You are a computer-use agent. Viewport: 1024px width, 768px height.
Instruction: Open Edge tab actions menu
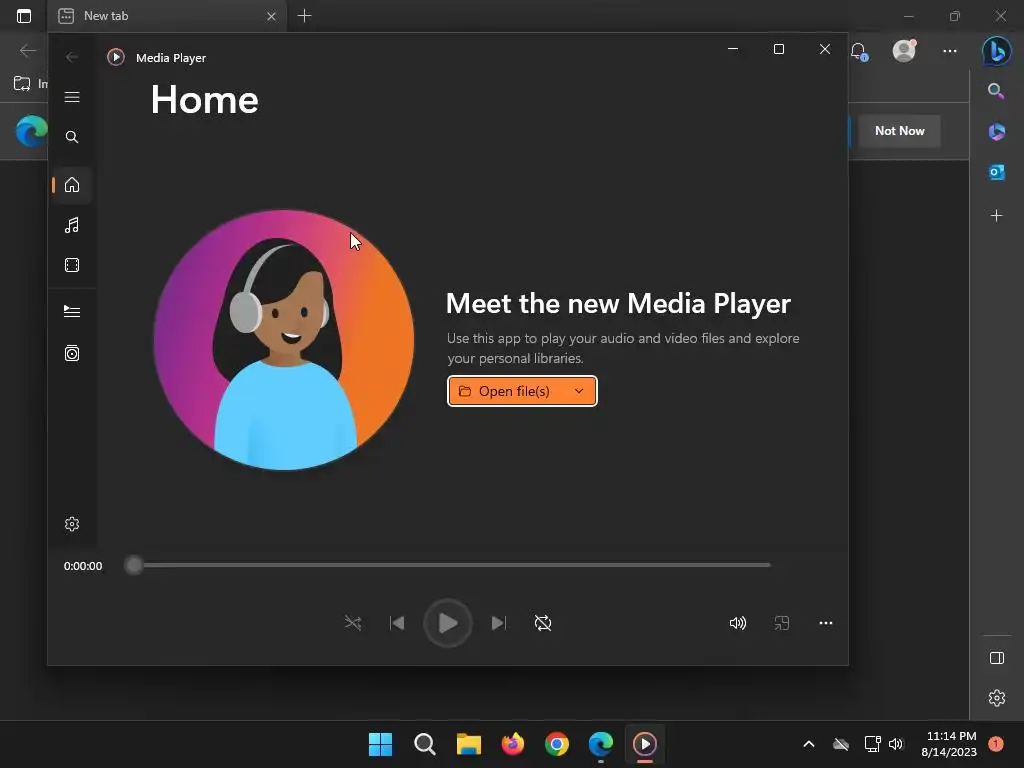coord(24,16)
